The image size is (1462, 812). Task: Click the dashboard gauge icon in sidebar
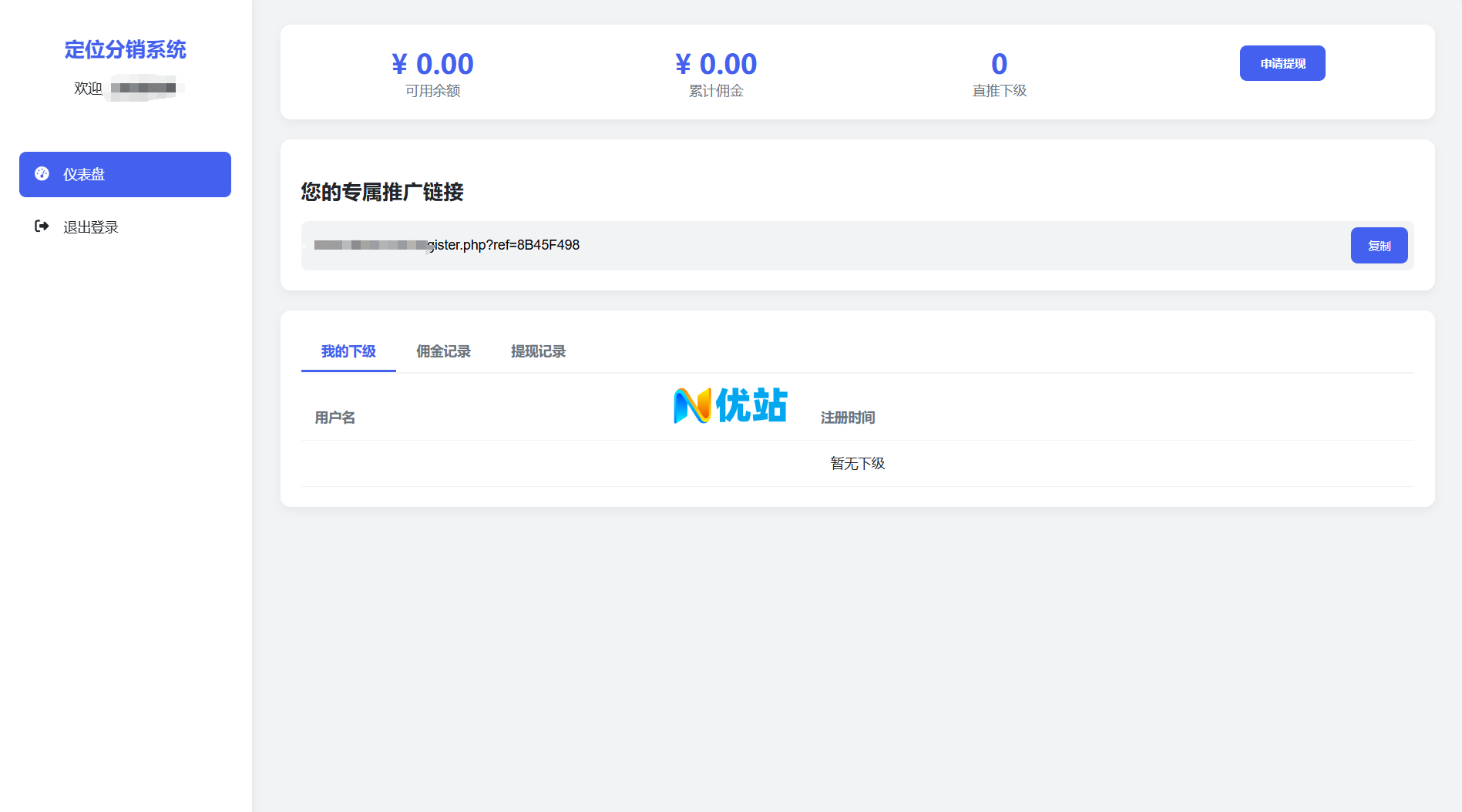pos(42,174)
